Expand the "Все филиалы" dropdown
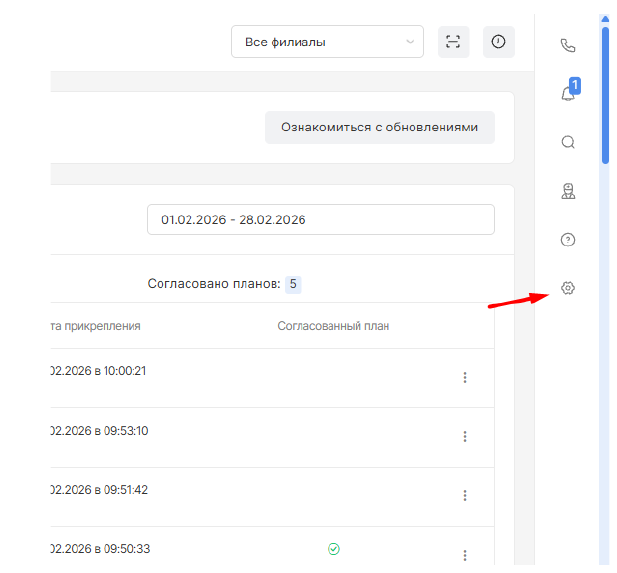617x573 pixels. [327, 42]
